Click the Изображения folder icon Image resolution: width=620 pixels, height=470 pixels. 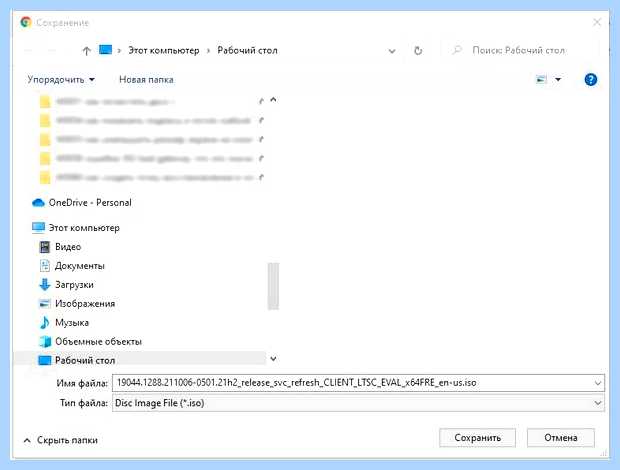45,304
